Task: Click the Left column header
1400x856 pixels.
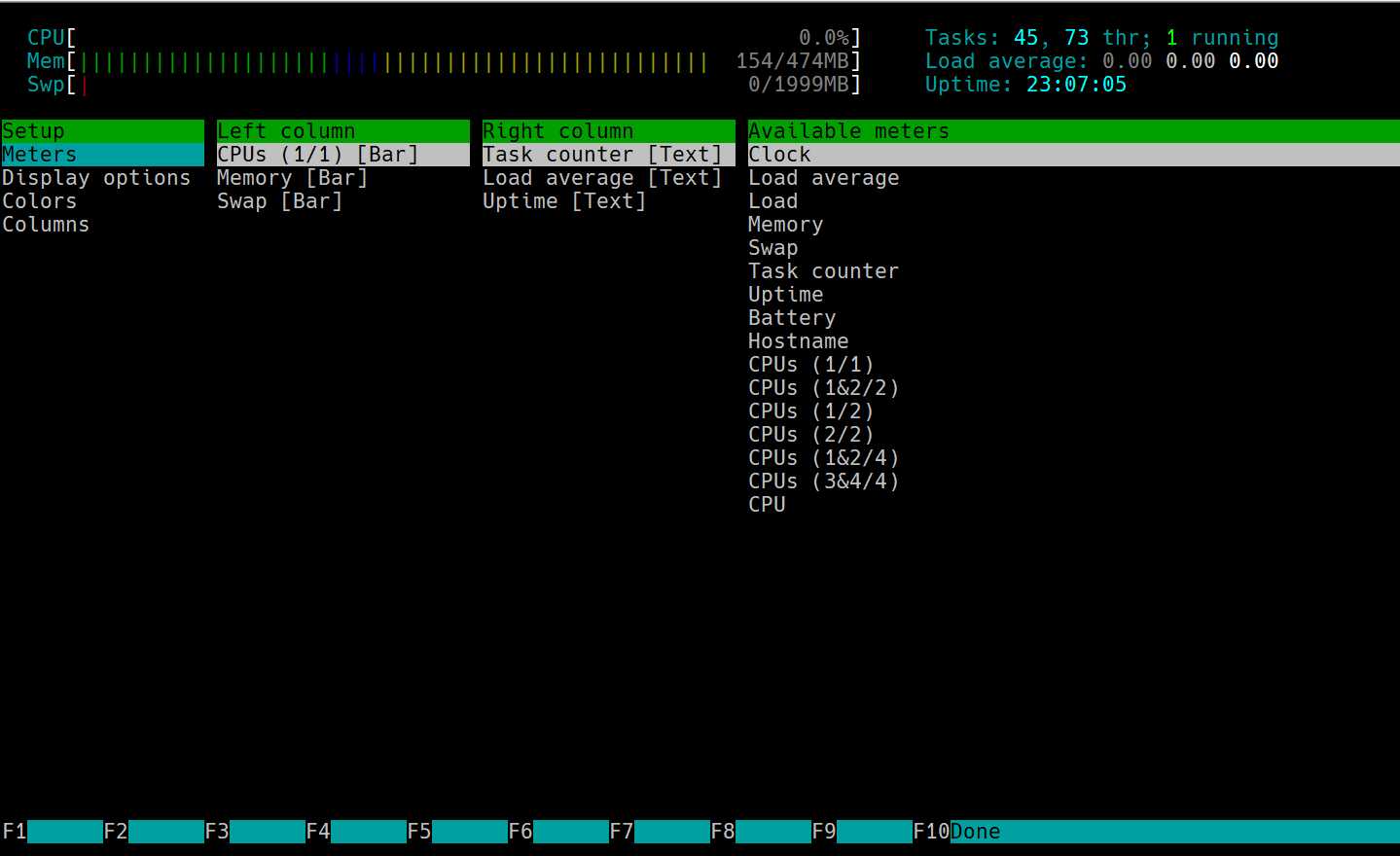Action: [342, 131]
